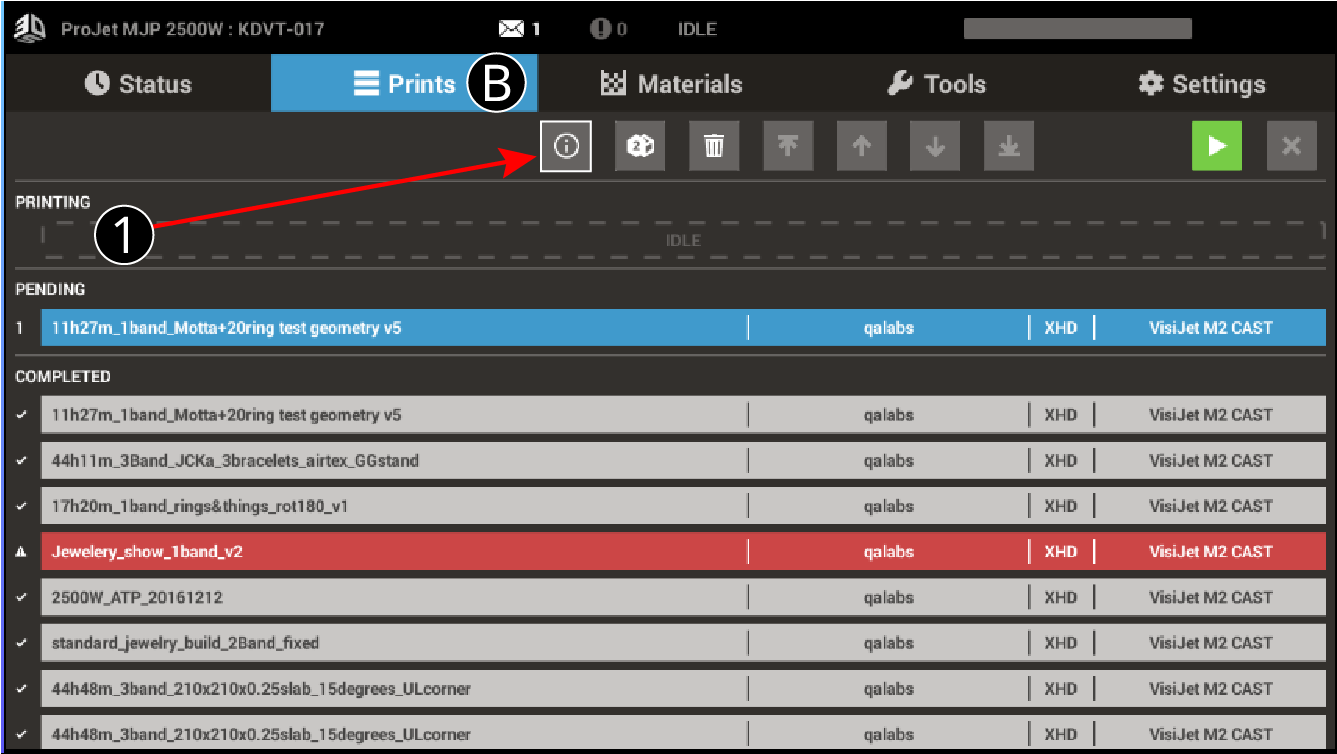Image resolution: width=1337 pixels, height=754 pixels.
Task: Open the message notifications envelope icon
Action: tap(511, 28)
